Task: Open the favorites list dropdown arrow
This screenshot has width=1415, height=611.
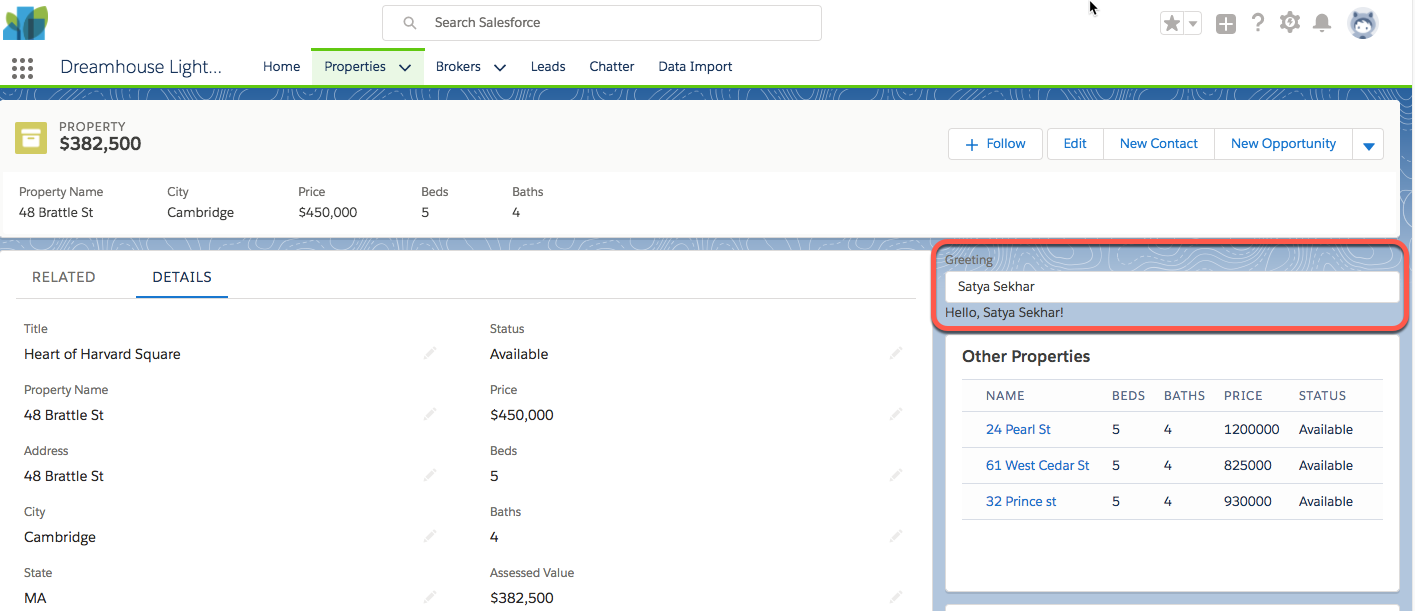Action: 1192,23
